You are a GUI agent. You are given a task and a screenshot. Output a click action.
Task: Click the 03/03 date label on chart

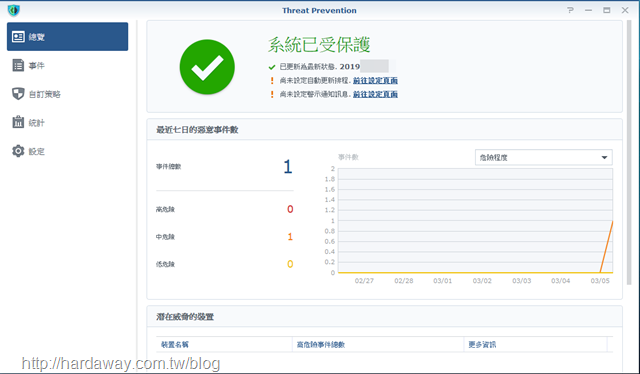[x=522, y=280]
